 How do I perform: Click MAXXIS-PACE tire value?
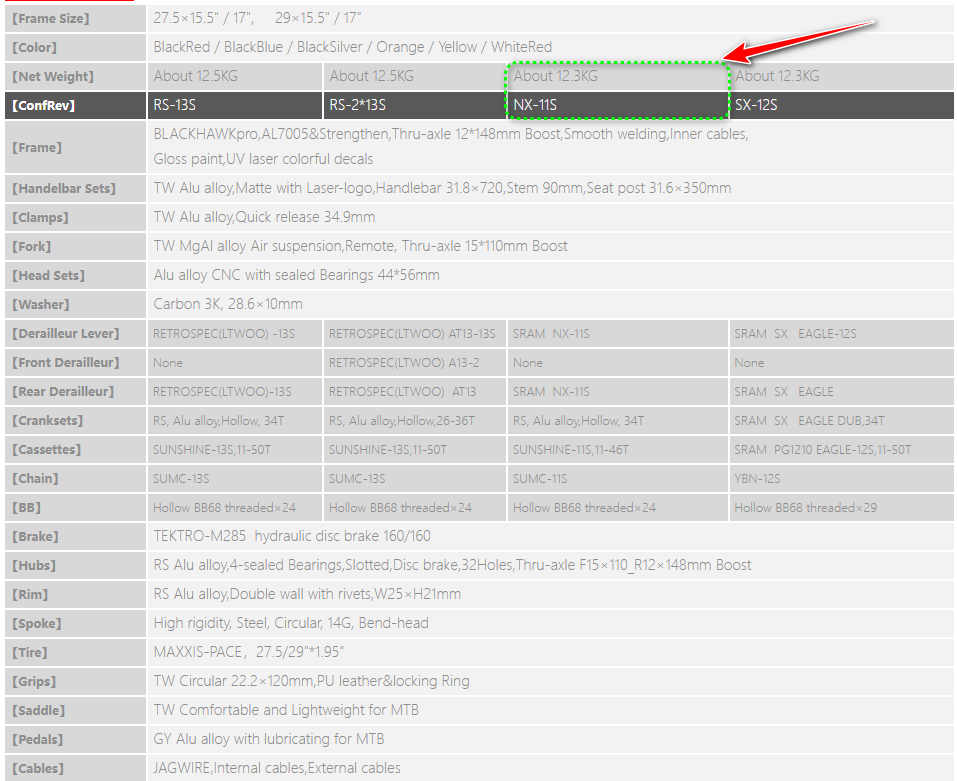pyautogui.click(x=249, y=652)
